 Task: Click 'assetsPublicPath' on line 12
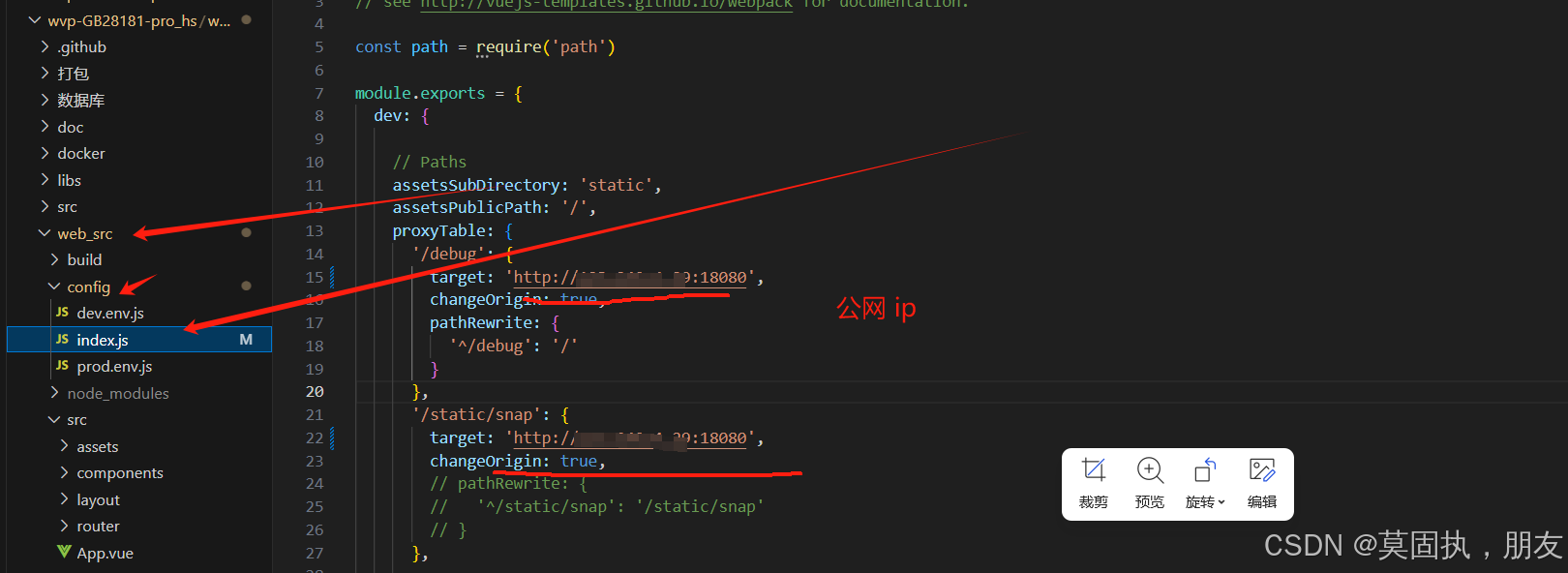[467, 207]
